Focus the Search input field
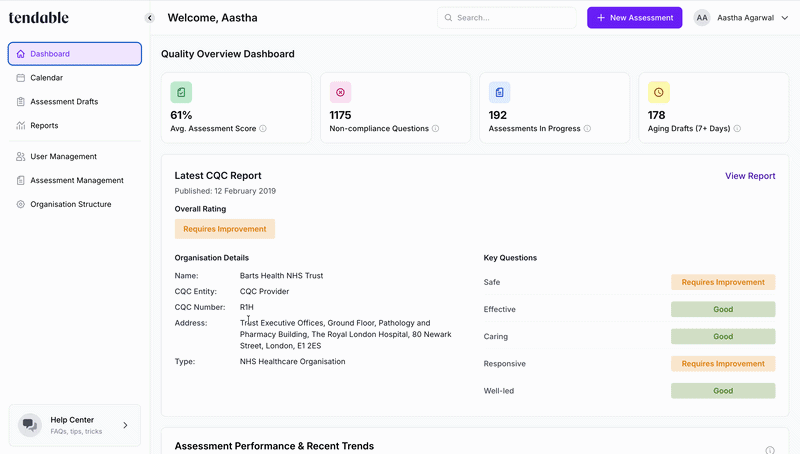Screen dimensions: 800x454 tap(507, 18)
